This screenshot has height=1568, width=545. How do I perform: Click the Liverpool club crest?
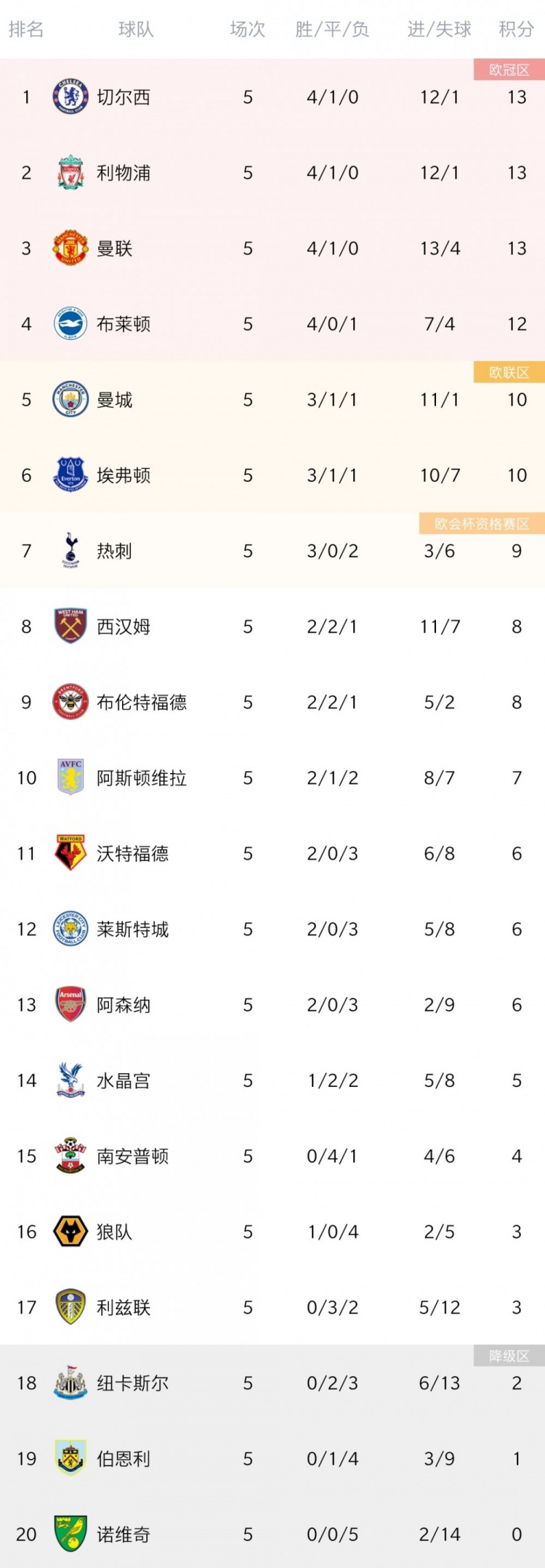70,173
